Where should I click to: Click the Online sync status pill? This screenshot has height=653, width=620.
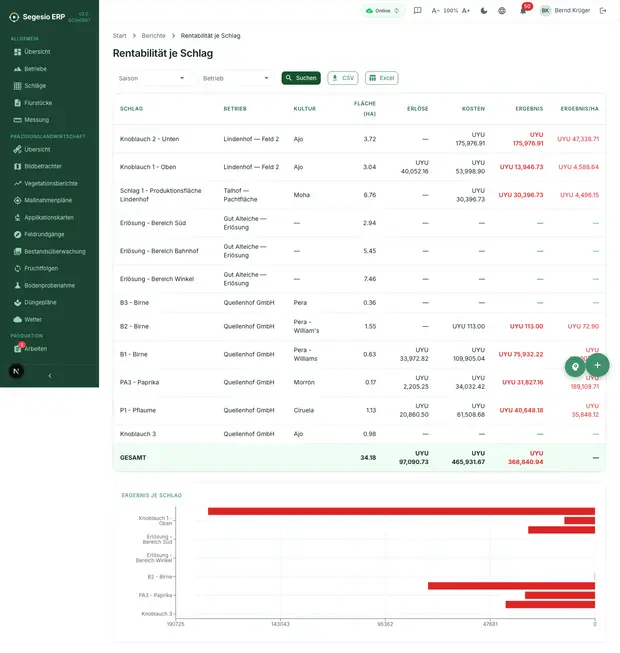383,11
